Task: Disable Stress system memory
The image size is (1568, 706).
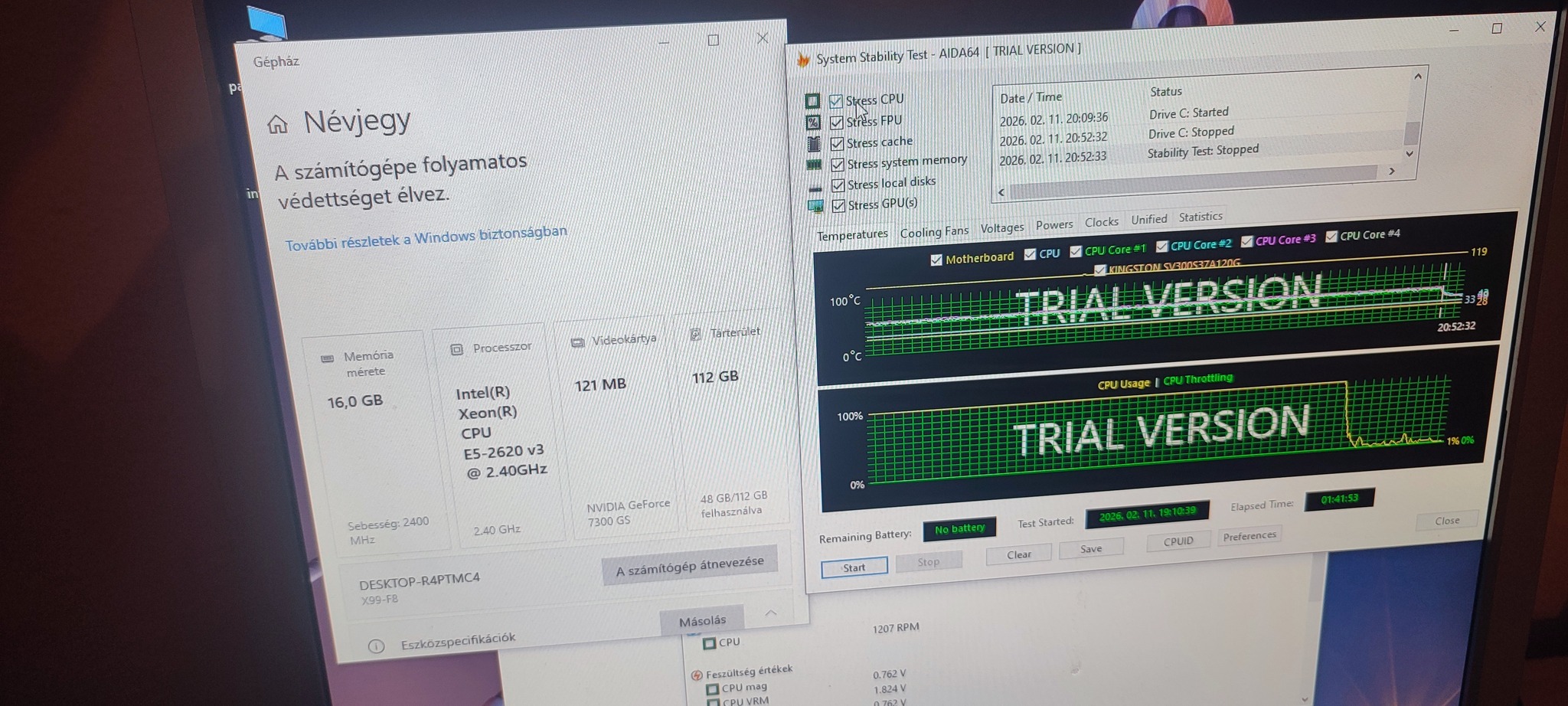Action: (x=838, y=165)
